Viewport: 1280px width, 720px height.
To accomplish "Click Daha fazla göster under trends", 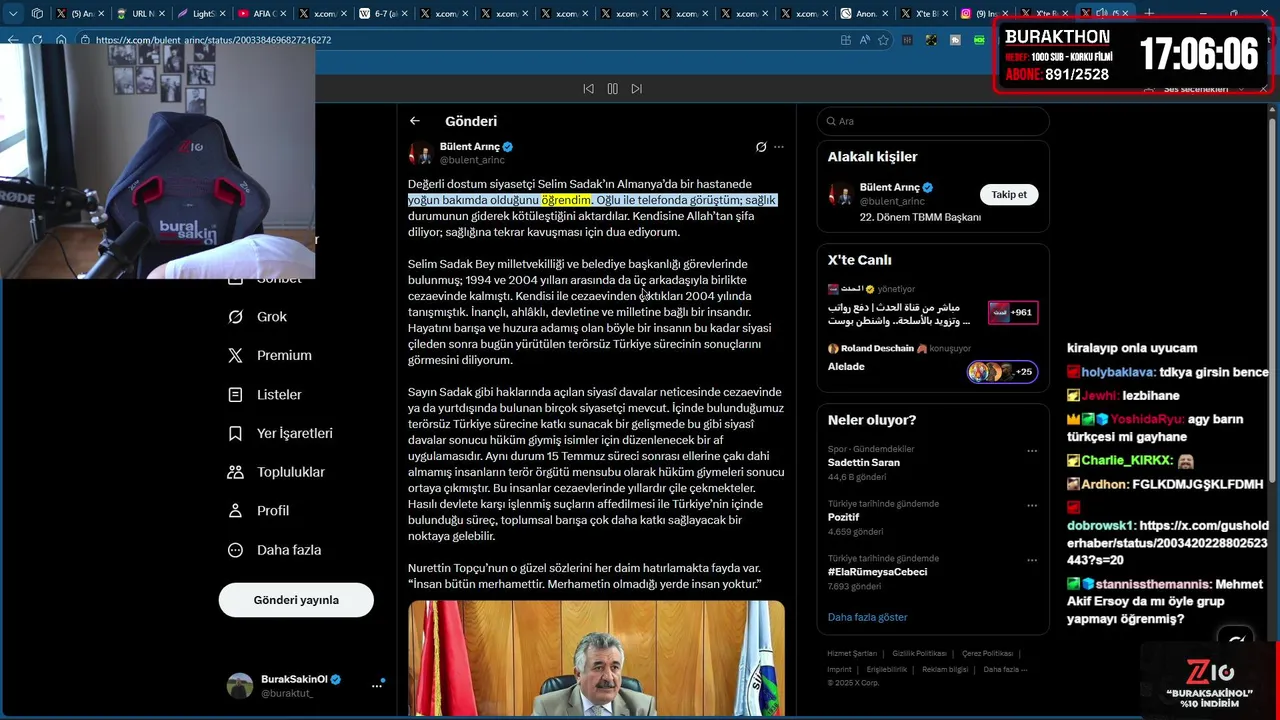I will (867, 617).
